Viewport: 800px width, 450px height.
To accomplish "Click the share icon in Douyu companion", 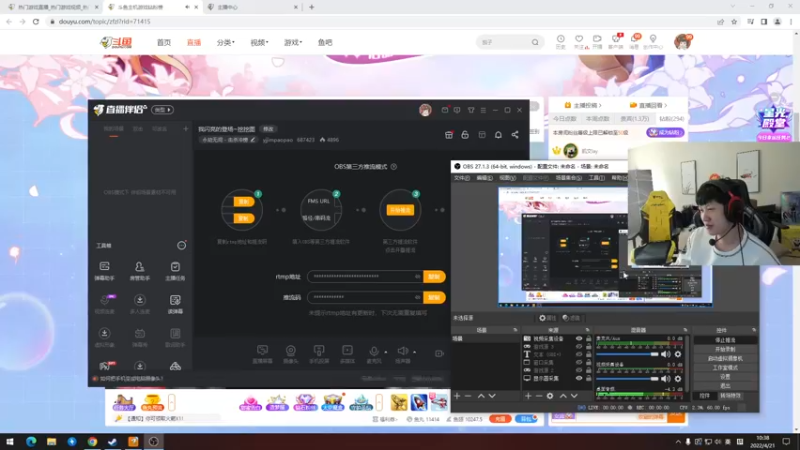I will pos(515,135).
